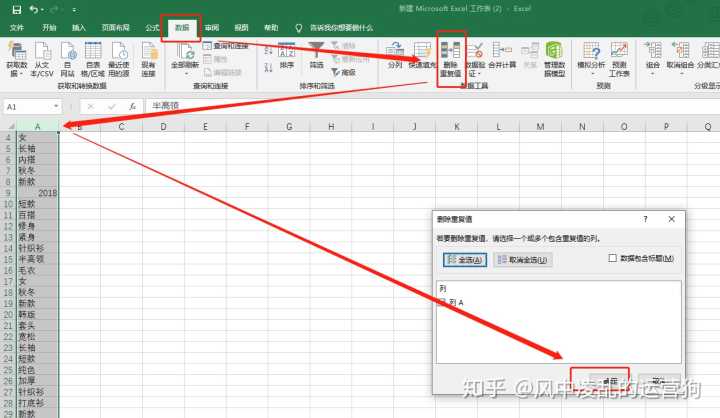The image size is (720, 418).
Task: Open the Get Data (获取数据) dropdown
Action: click(x=16, y=60)
